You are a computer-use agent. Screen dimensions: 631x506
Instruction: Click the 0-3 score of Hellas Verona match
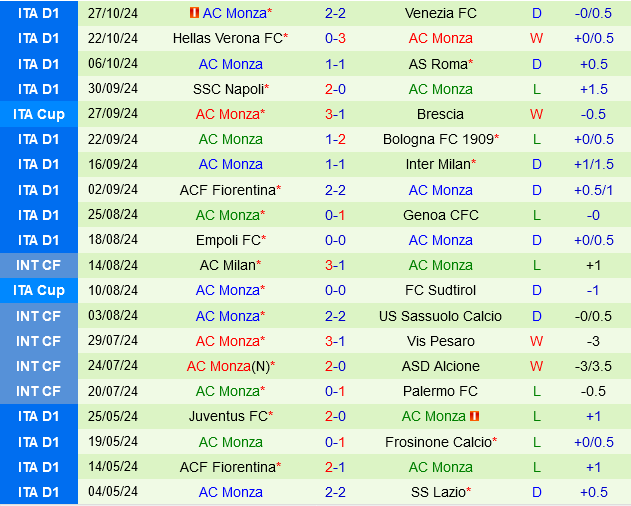[x=335, y=38]
